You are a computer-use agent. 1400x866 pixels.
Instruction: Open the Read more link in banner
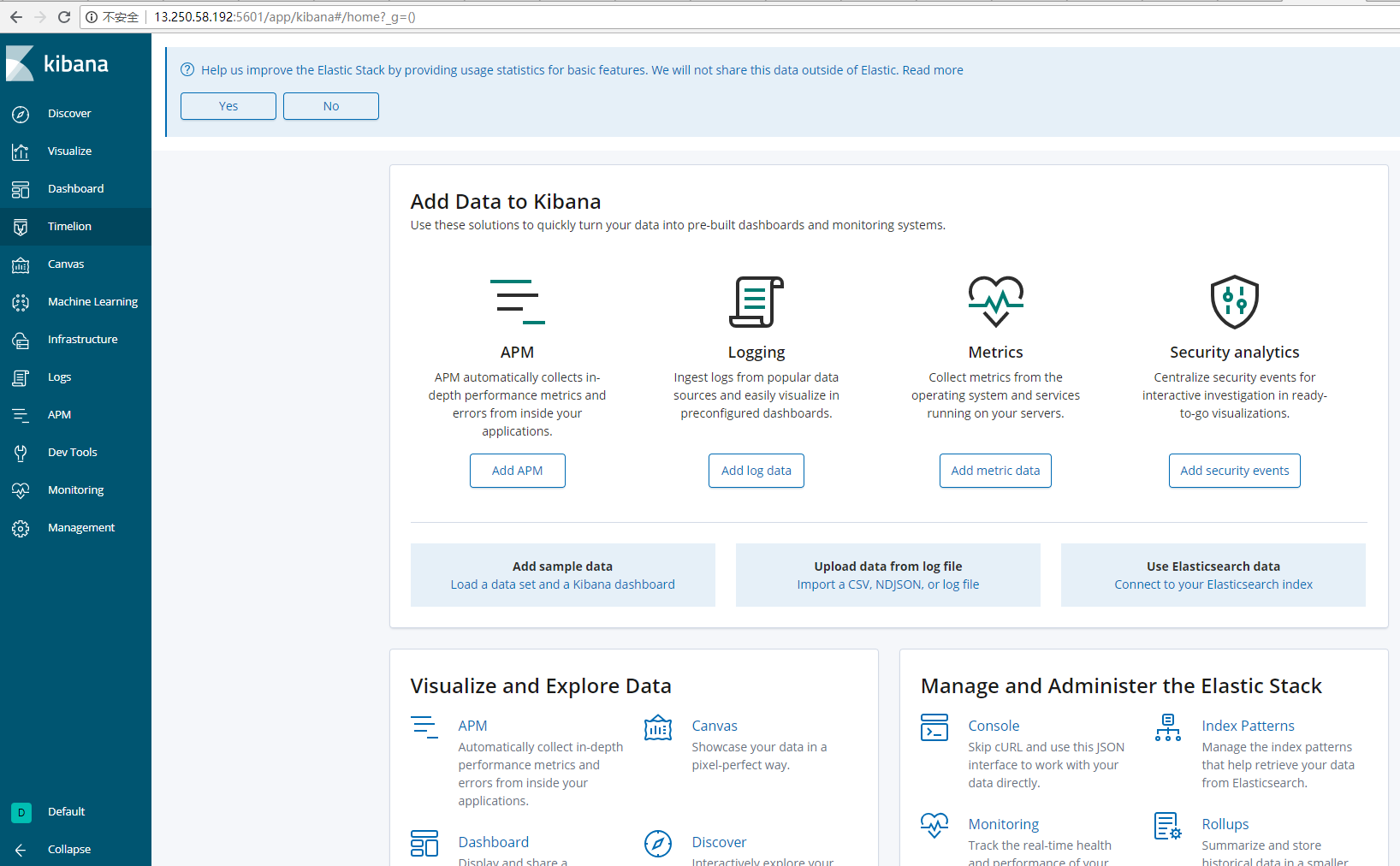pyautogui.click(x=933, y=70)
